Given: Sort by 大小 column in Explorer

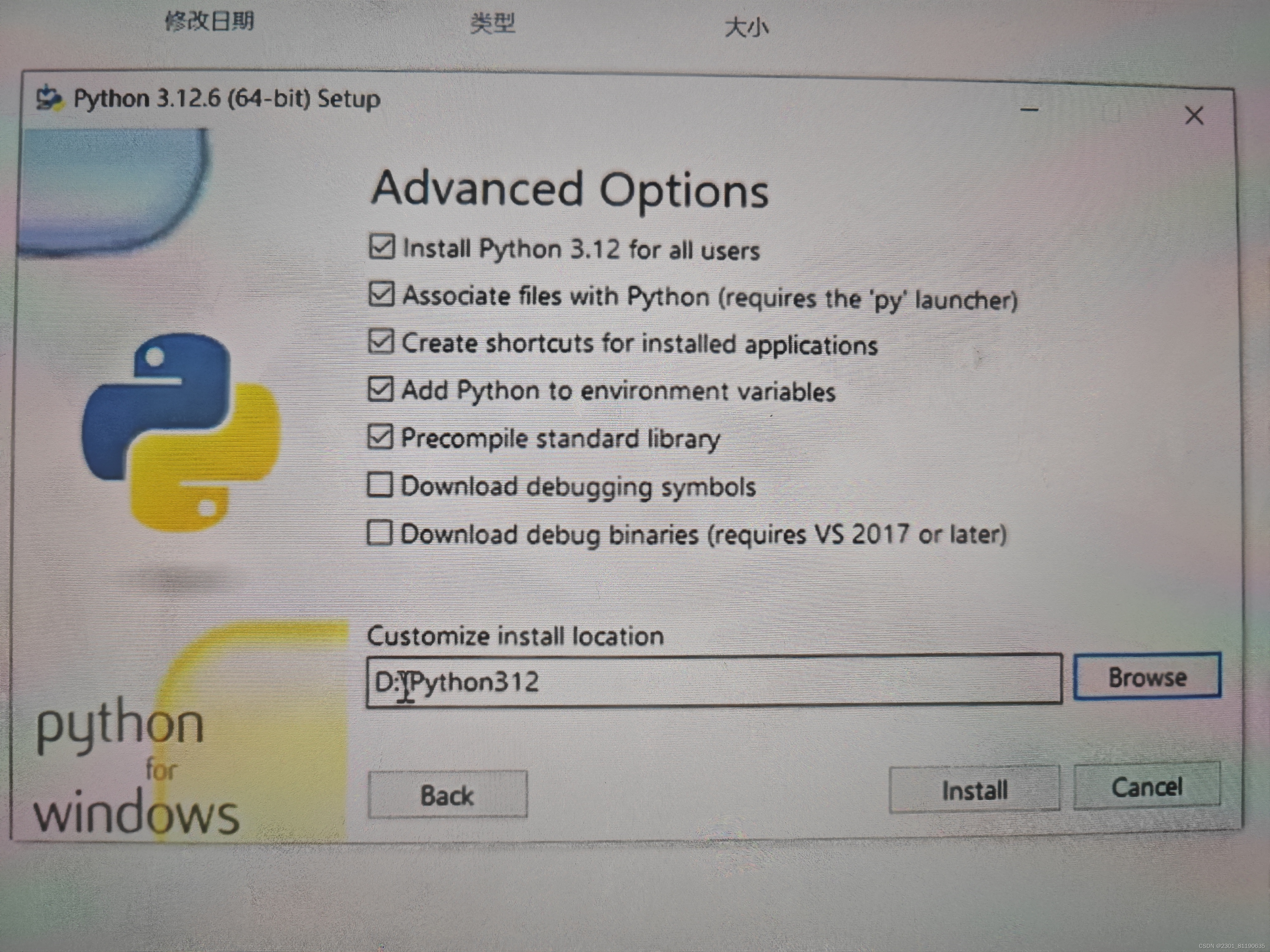Looking at the screenshot, I should click(746, 27).
